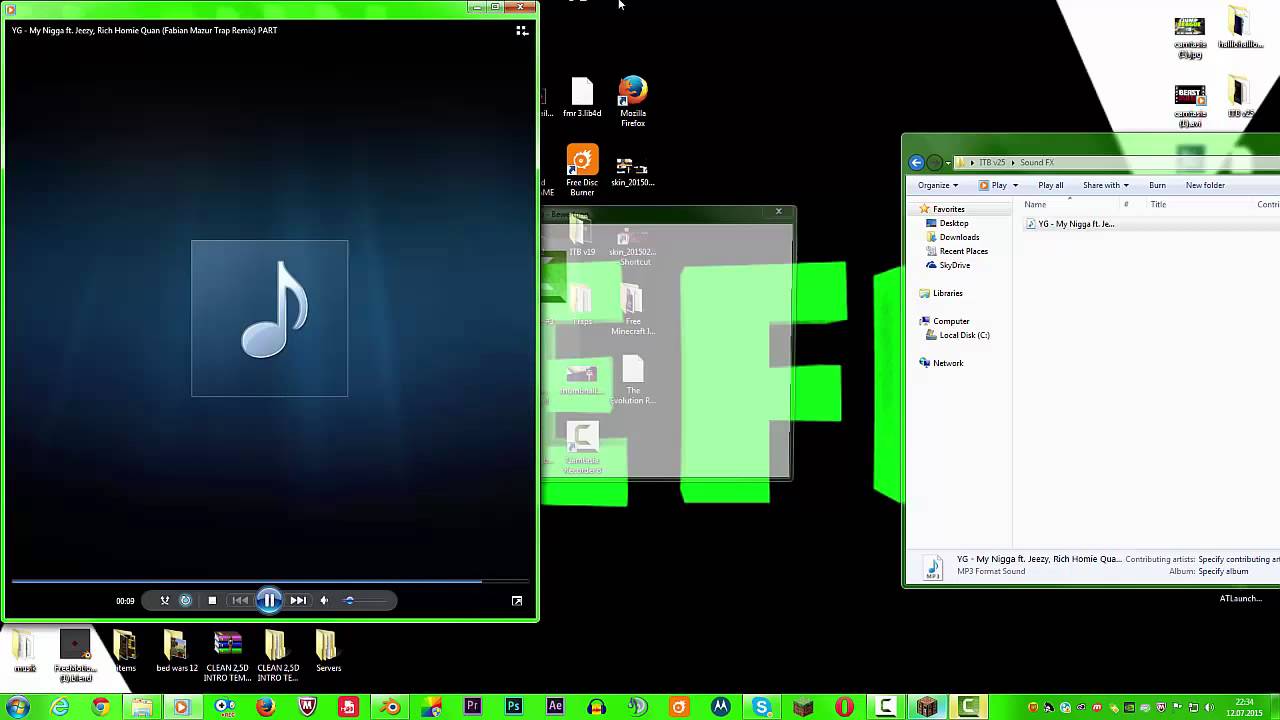Open the Windows Start menu
Screen dimensions: 1280x720
pyautogui.click(x=17, y=707)
